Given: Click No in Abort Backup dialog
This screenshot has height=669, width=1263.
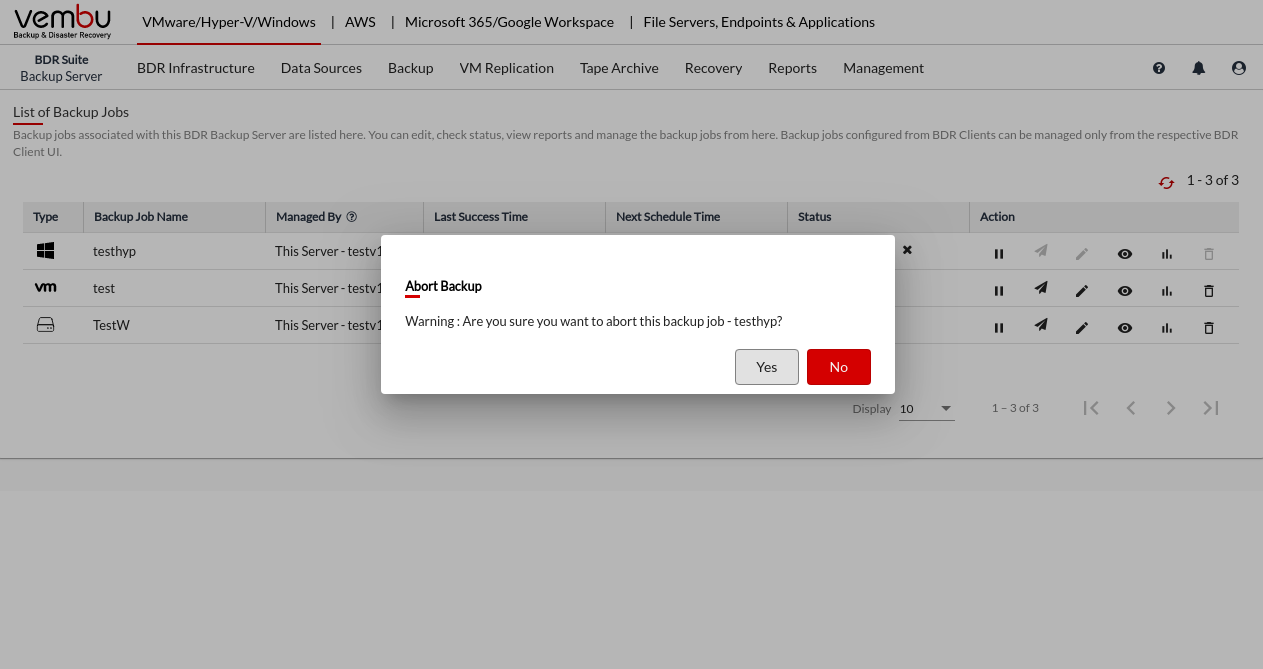Looking at the screenshot, I should coord(838,367).
